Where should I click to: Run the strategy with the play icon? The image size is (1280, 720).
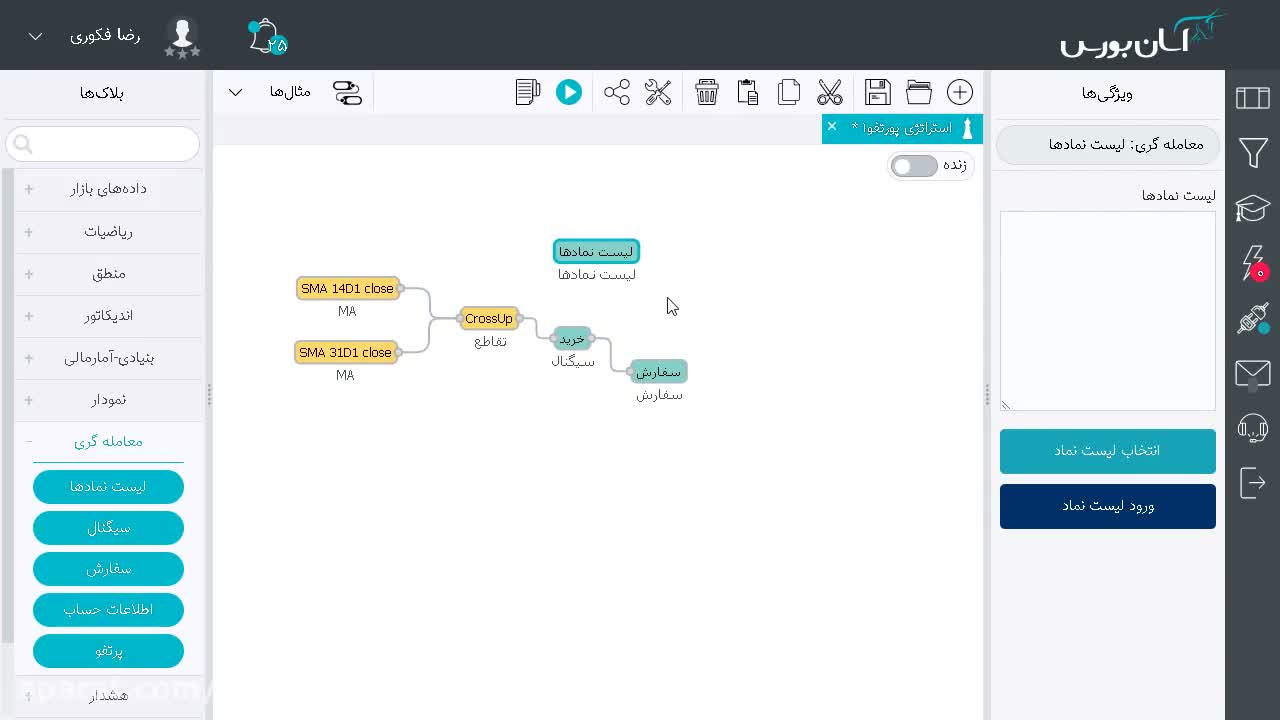[x=569, y=92]
